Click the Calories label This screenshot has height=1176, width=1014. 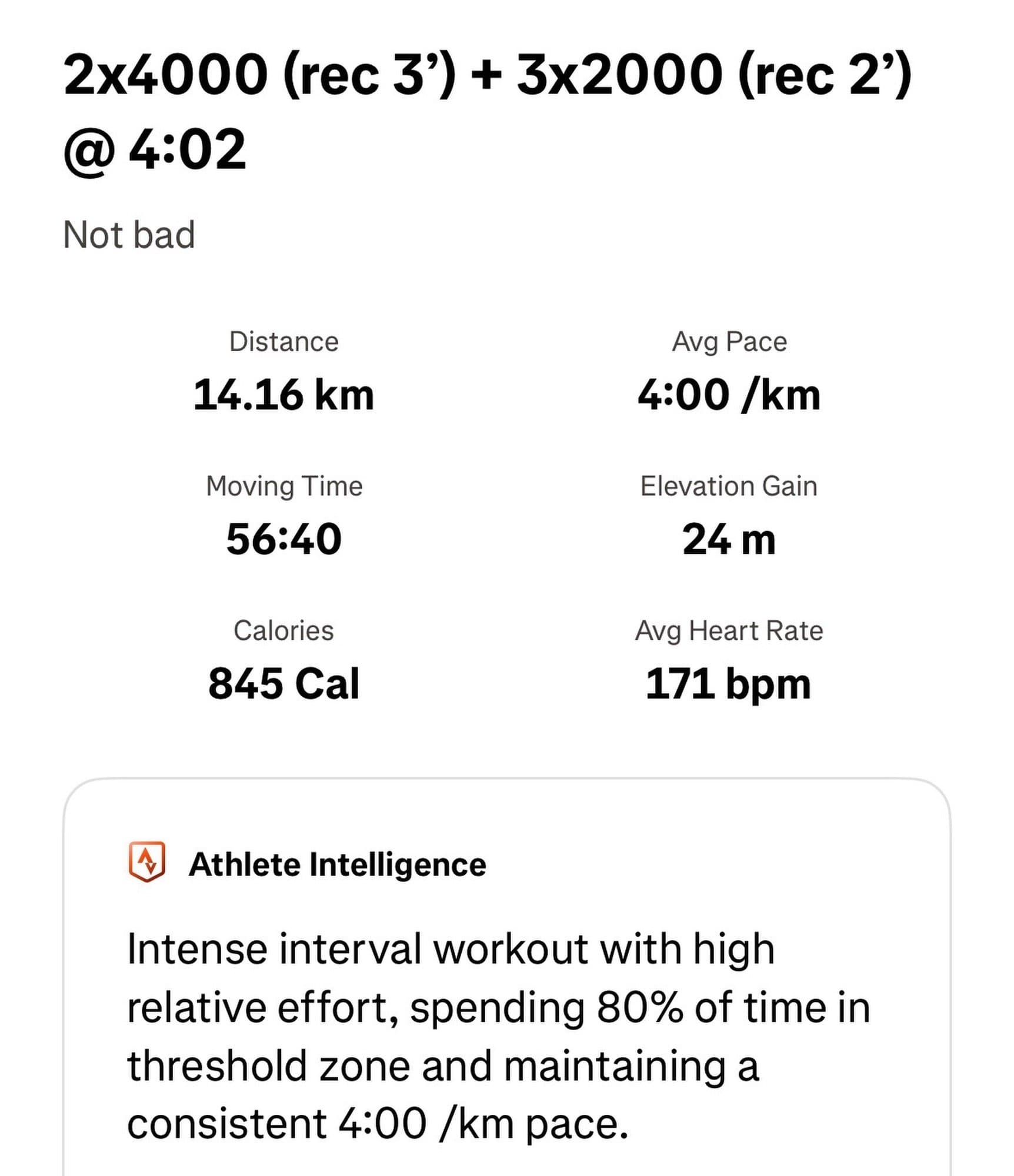(283, 630)
